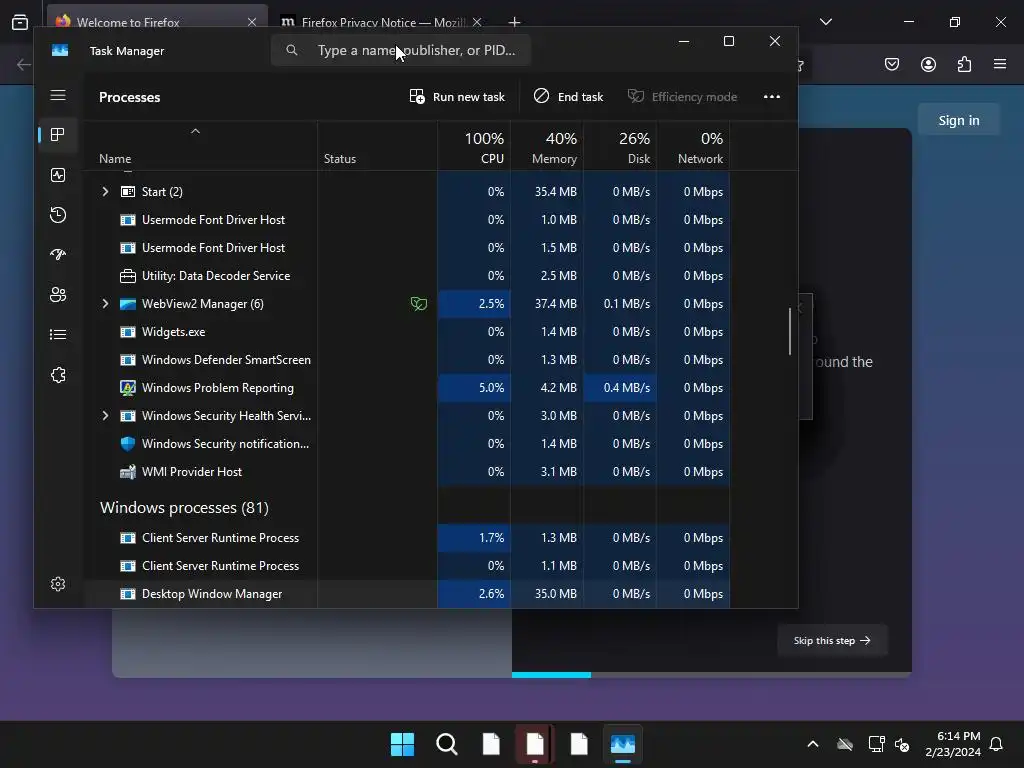This screenshot has width=1024, height=768.
Task: Open the Windows Start button
Action: (402, 744)
